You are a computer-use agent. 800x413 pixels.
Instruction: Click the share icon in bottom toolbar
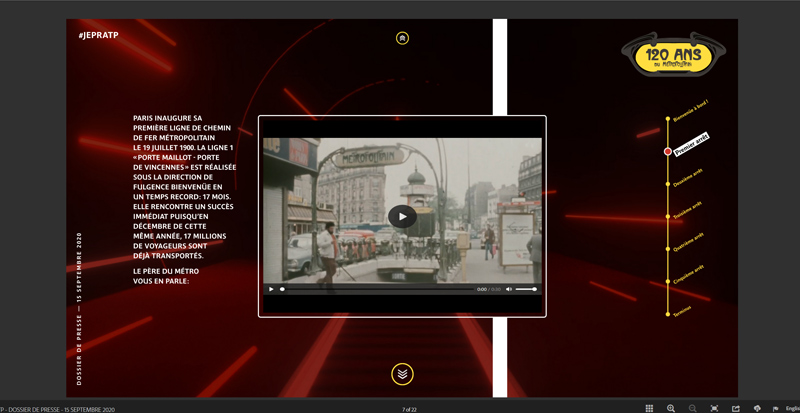coord(736,408)
